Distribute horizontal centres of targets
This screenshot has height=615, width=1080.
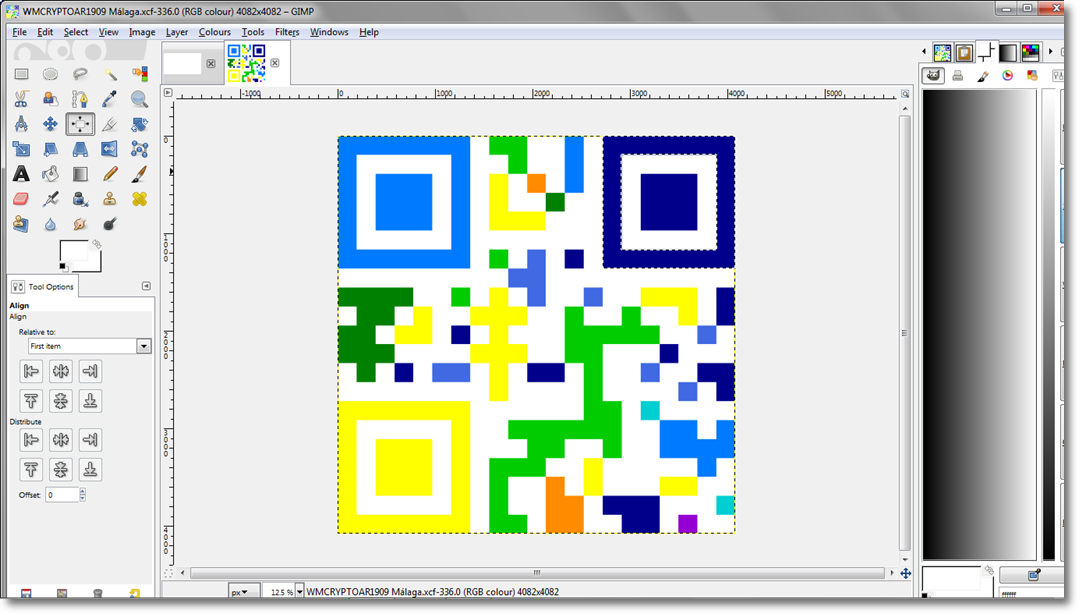(x=61, y=440)
